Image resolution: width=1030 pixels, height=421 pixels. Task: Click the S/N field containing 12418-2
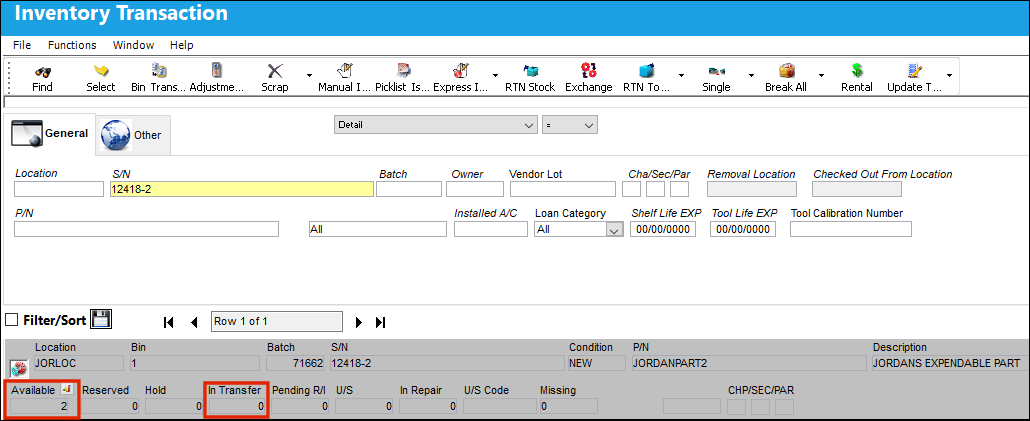(x=242, y=189)
